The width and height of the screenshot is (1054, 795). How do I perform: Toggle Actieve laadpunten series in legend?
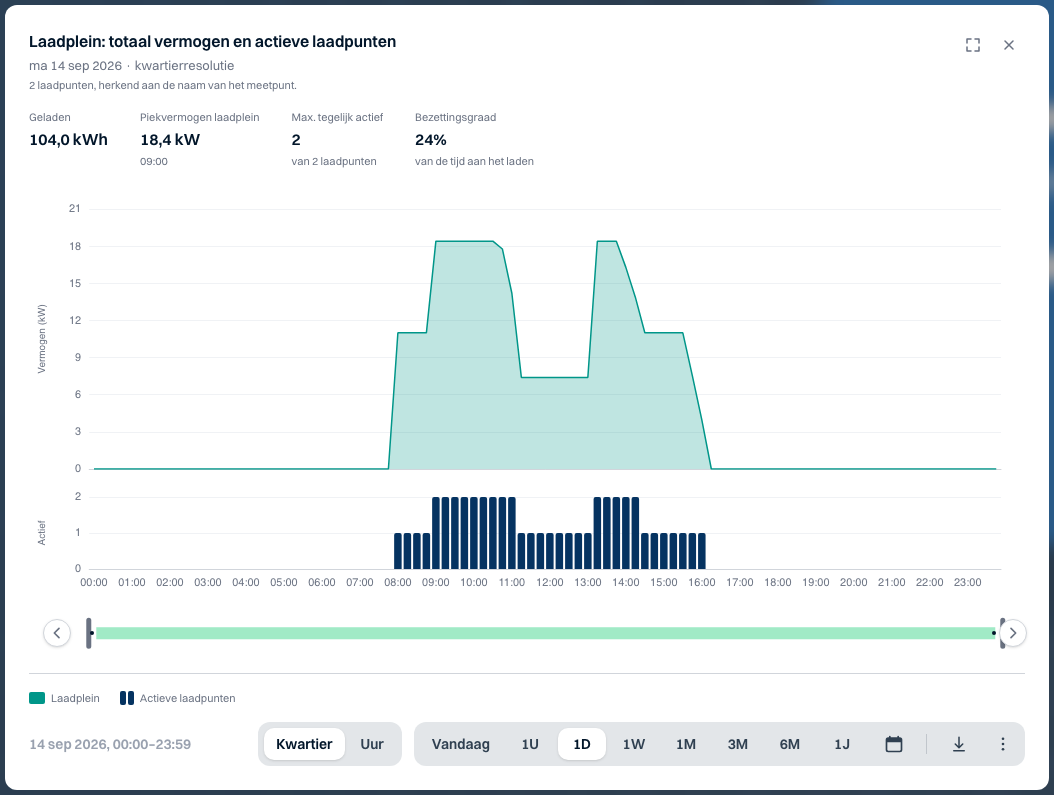click(177, 698)
